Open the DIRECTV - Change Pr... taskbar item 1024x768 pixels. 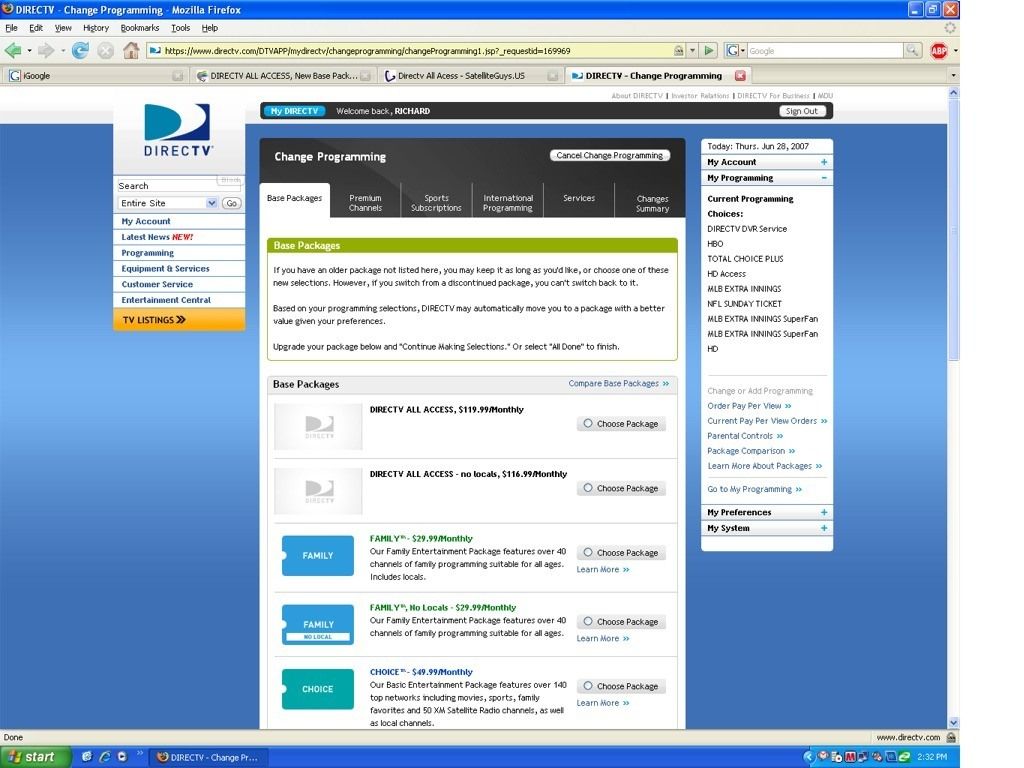click(x=209, y=758)
